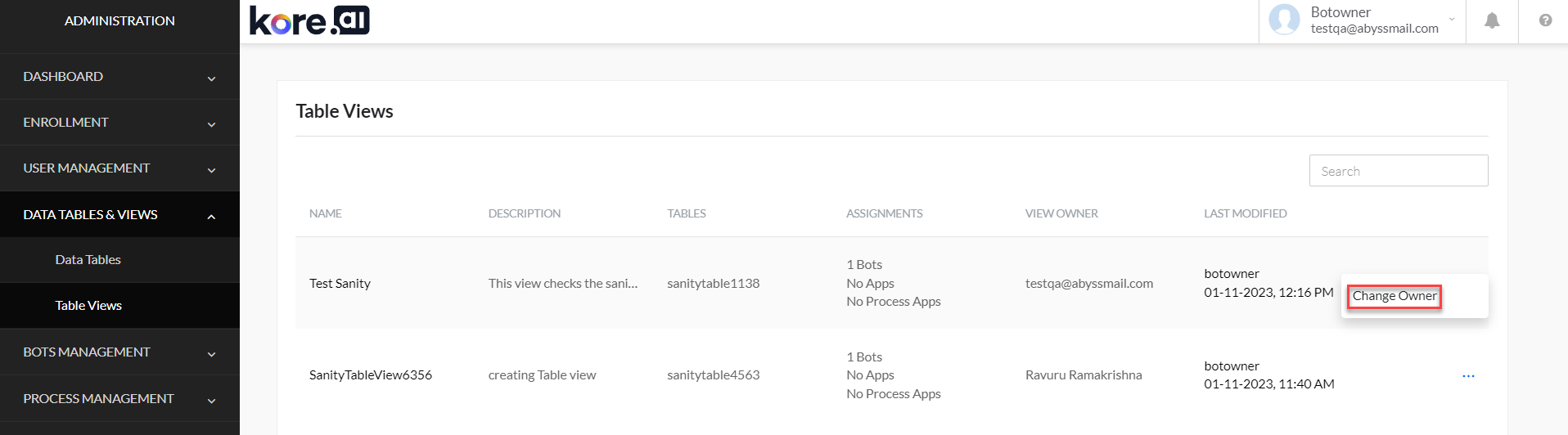This screenshot has width=1568, height=435.
Task: Click the Kore.ai logo
Action: 309,21
